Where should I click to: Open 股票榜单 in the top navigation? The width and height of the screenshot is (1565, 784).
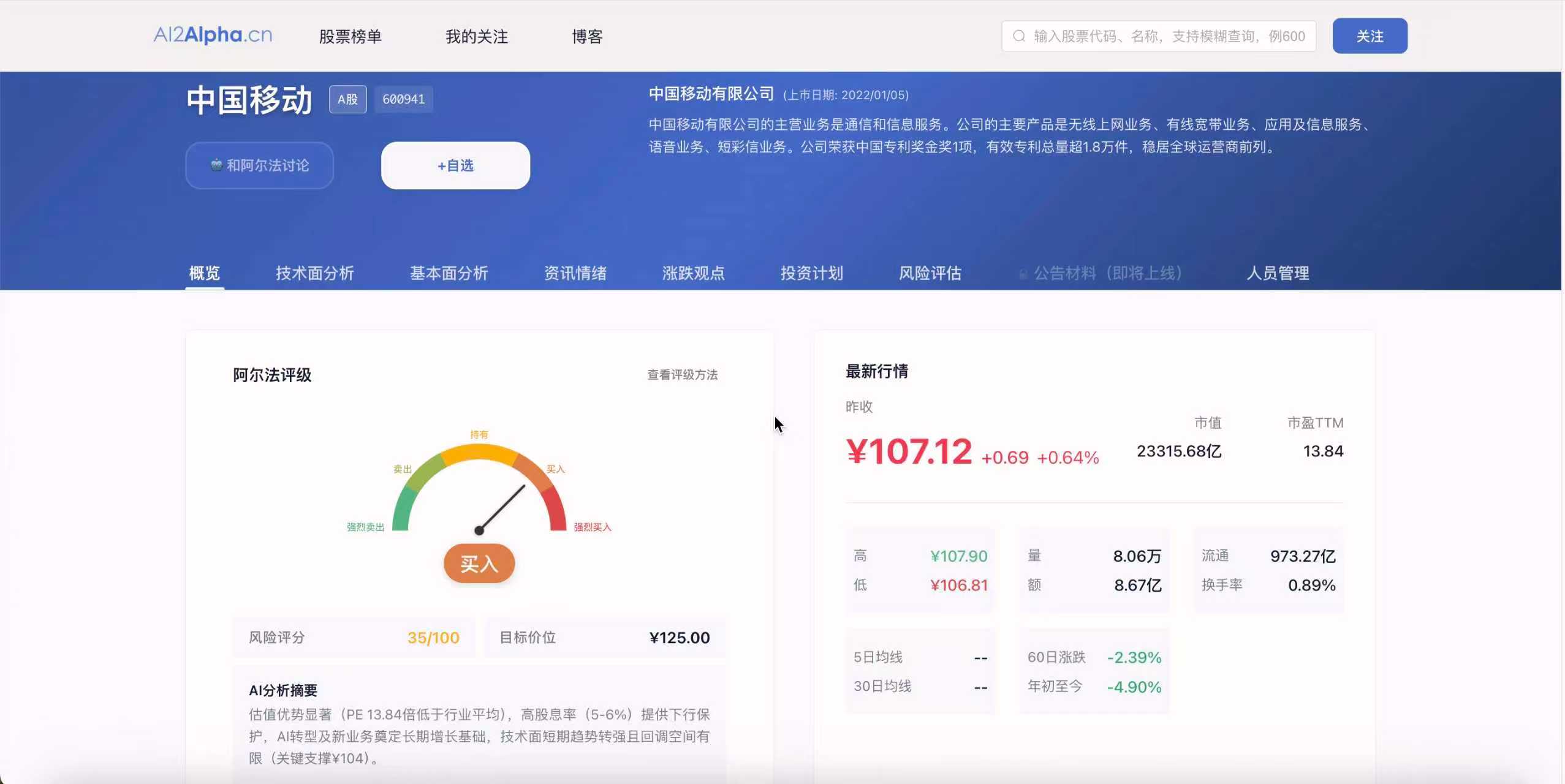pyautogui.click(x=350, y=37)
